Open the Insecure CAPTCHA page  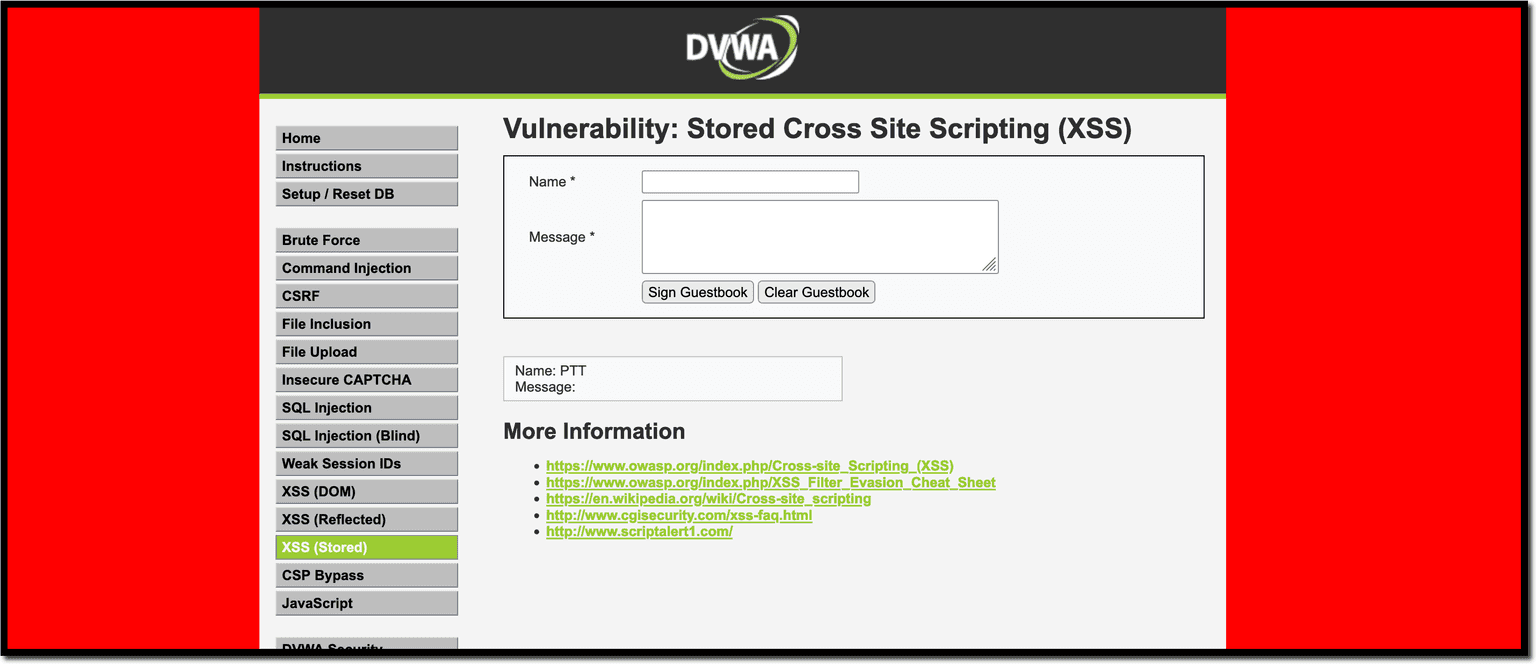pyautogui.click(x=366, y=379)
